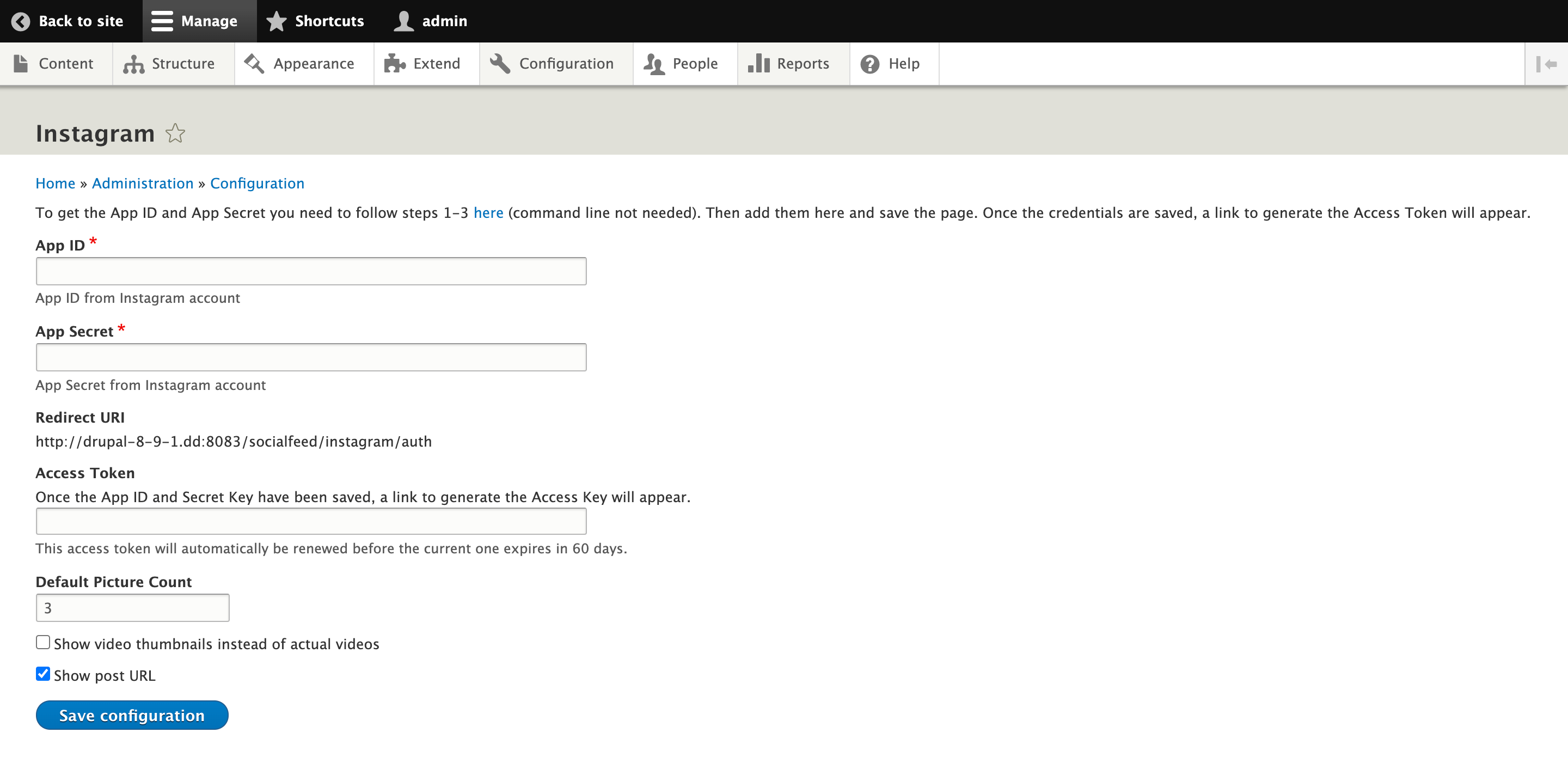Open the Reports menu item
1568x781 pixels.
(x=794, y=64)
